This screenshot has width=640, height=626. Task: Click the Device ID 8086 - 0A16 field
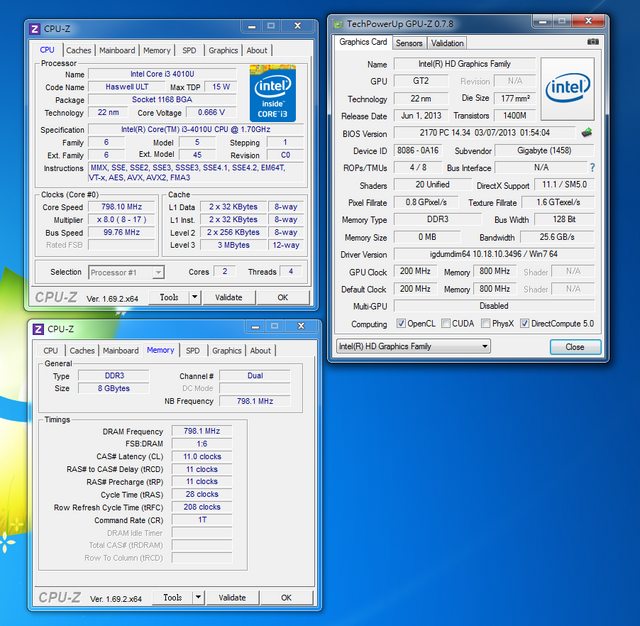pos(418,151)
